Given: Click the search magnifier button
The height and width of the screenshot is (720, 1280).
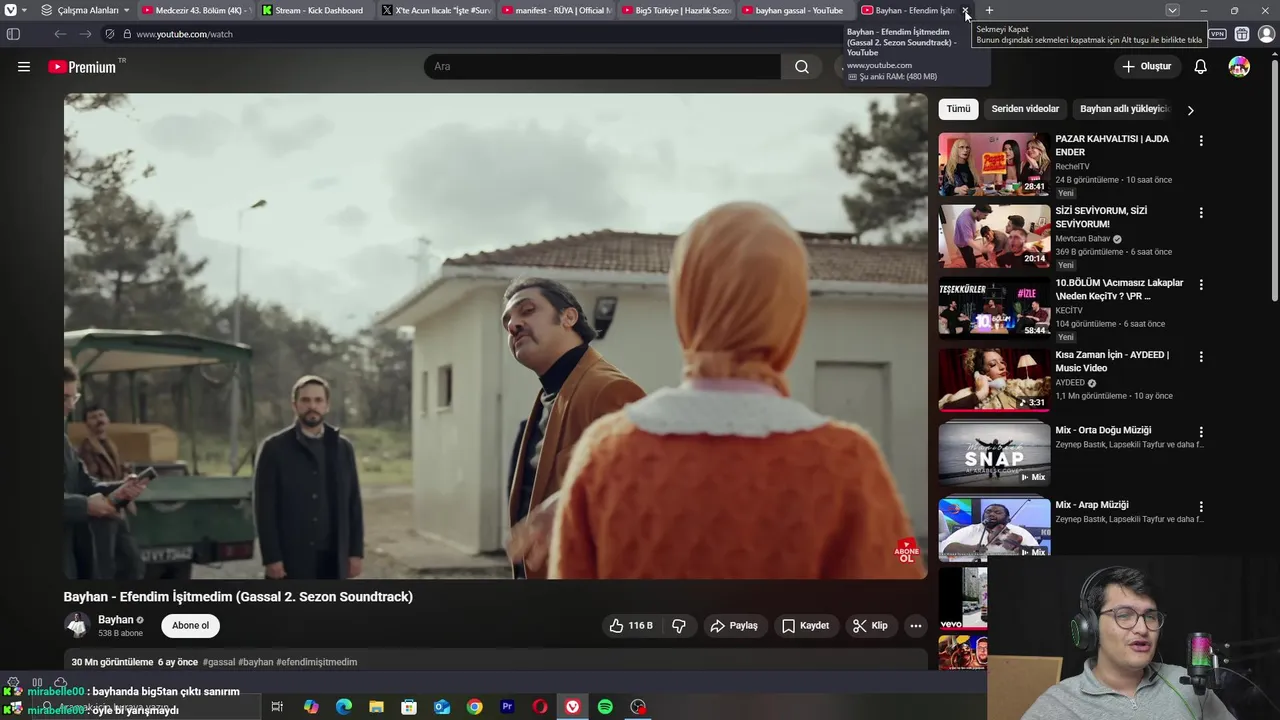Looking at the screenshot, I should [x=802, y=67].
